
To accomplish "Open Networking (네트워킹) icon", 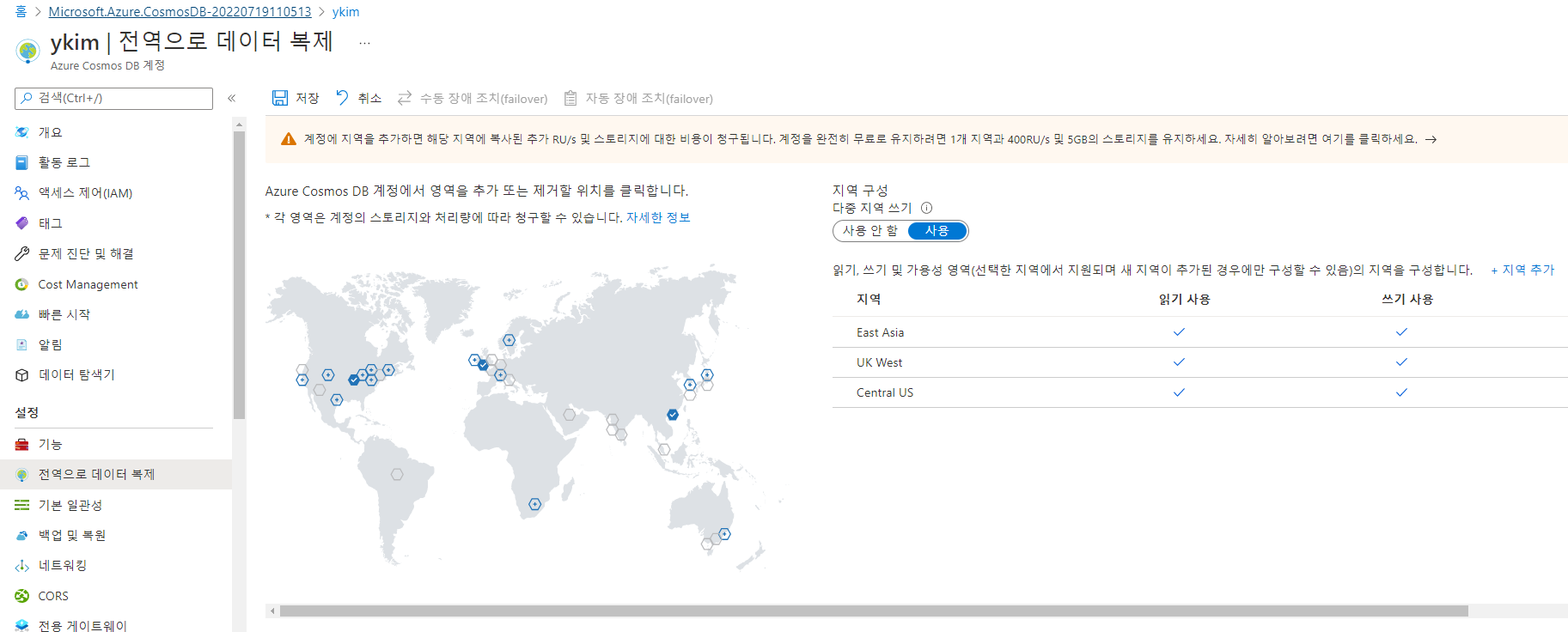I will pos(22,566).
